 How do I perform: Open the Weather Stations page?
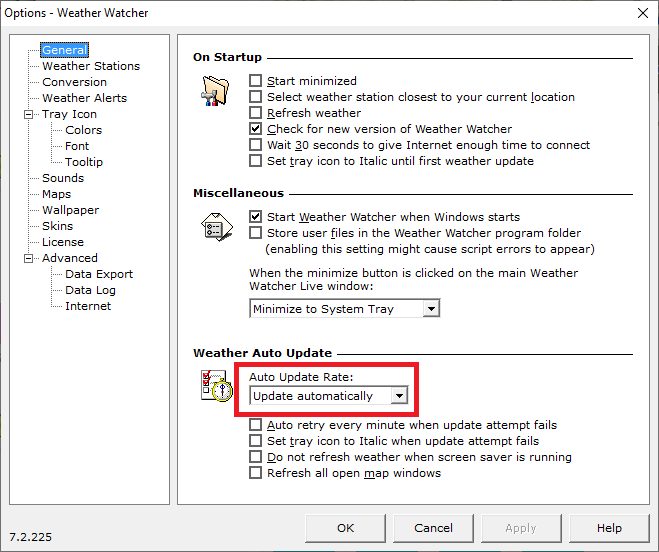click(x=91, y=66)
